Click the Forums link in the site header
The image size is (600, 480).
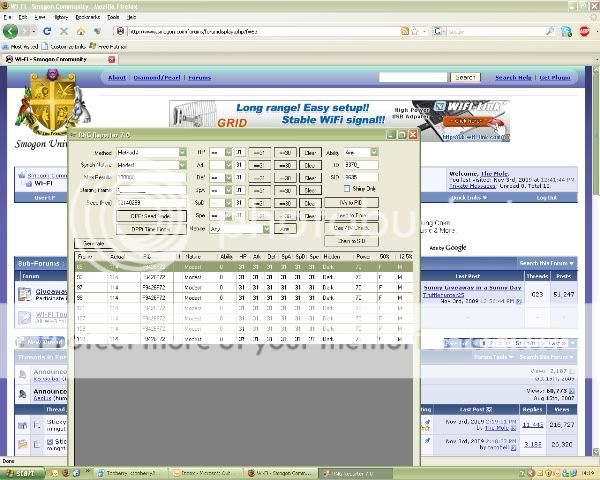tap(199, 77)
